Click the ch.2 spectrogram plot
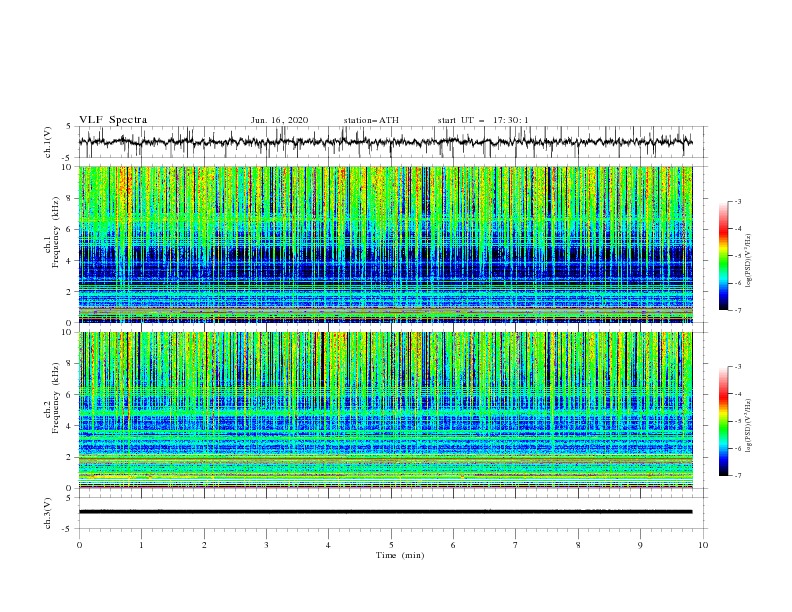The width and height of the screenshot is (792, 612). pyautogui.click(x=385, y=410)
